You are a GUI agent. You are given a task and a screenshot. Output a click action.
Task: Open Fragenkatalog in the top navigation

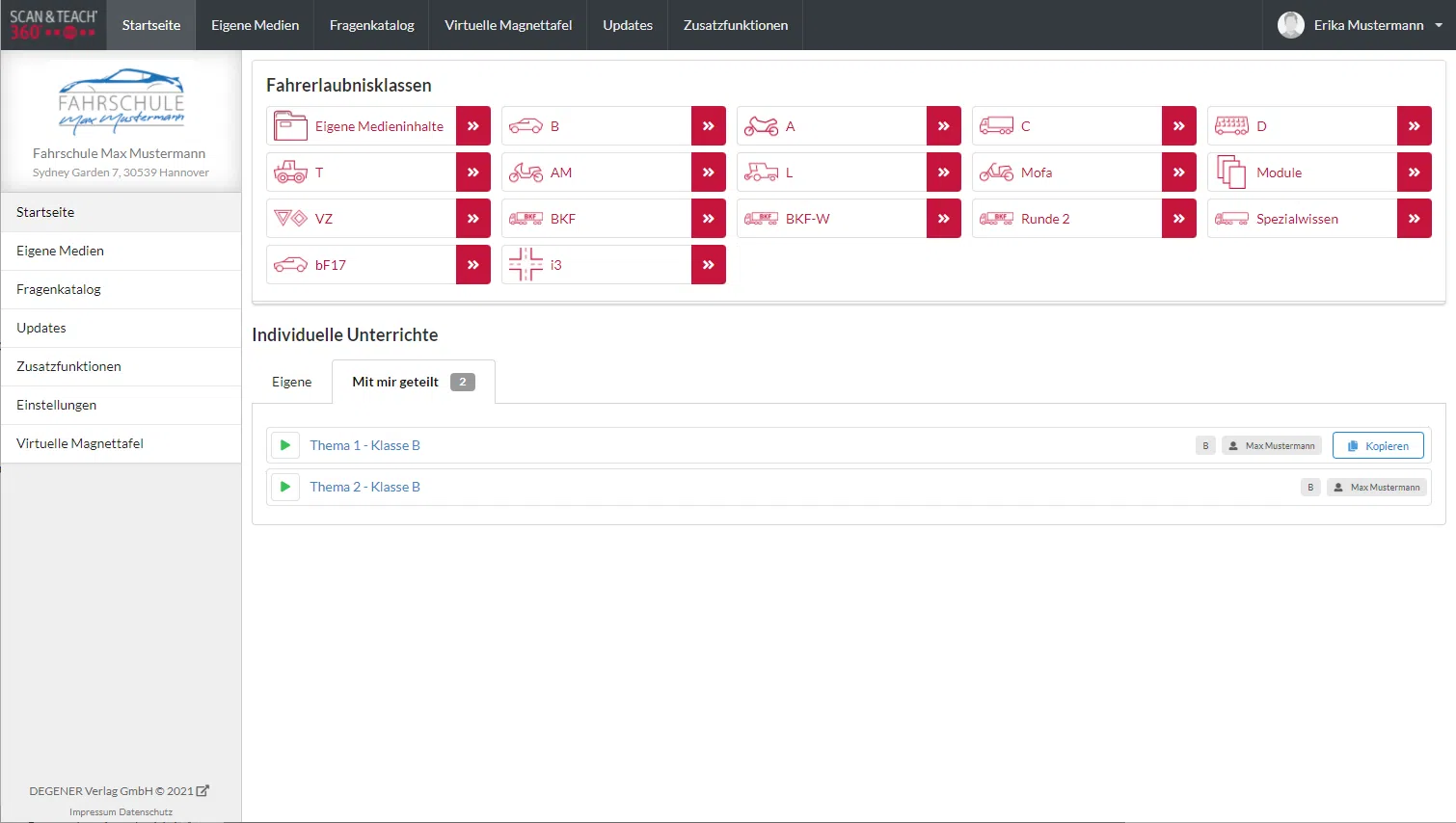point(371,25)
